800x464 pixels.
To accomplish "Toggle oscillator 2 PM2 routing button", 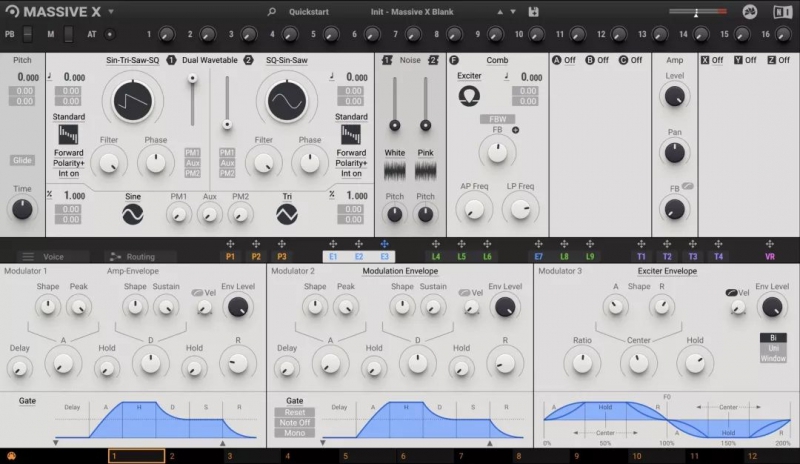I will coord(227,173).
